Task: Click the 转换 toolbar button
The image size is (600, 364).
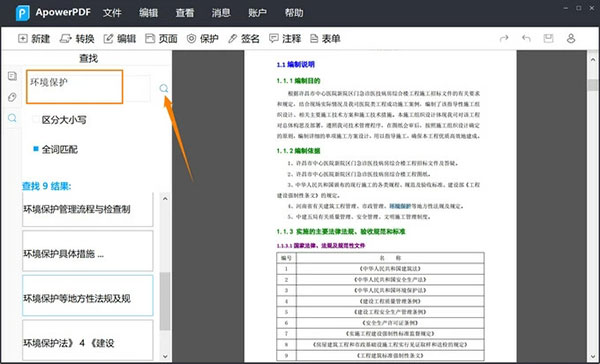Action: 77,39
